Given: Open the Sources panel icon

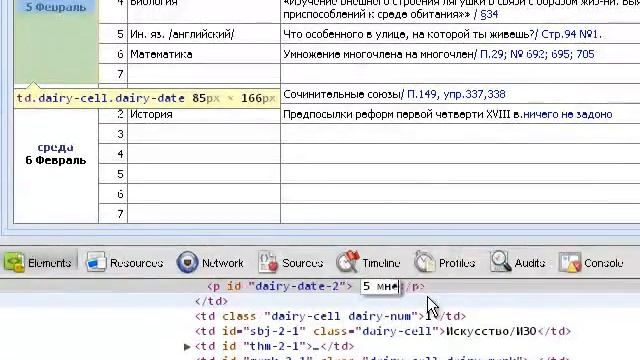Looking at the screenshot, I should 268,262.
